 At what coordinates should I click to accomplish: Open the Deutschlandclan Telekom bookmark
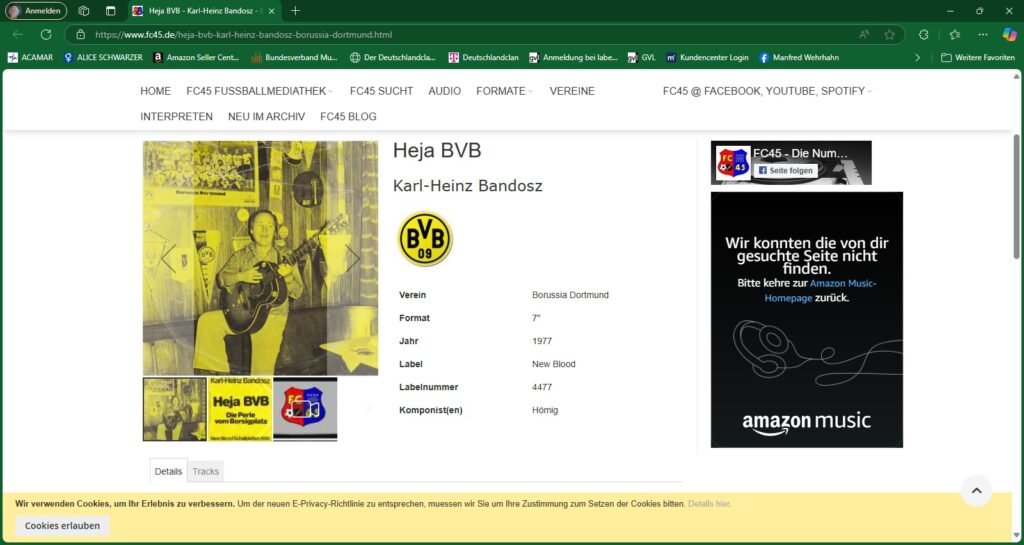[483, 57]
